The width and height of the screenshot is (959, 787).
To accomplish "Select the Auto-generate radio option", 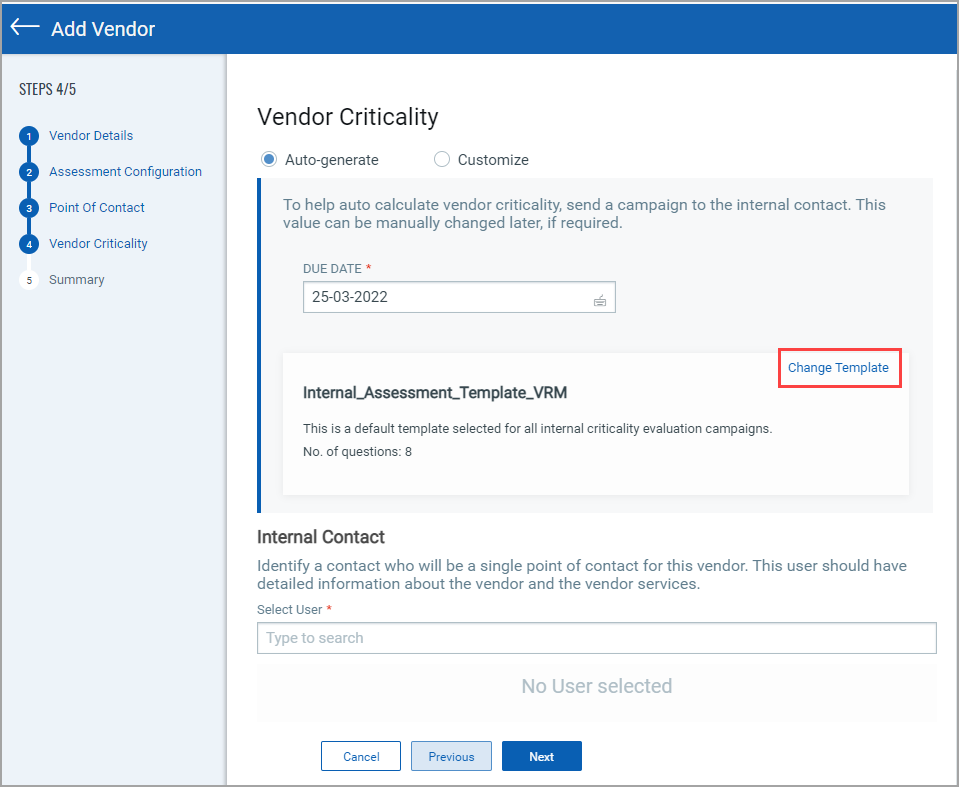I will (x=268, y=160).
